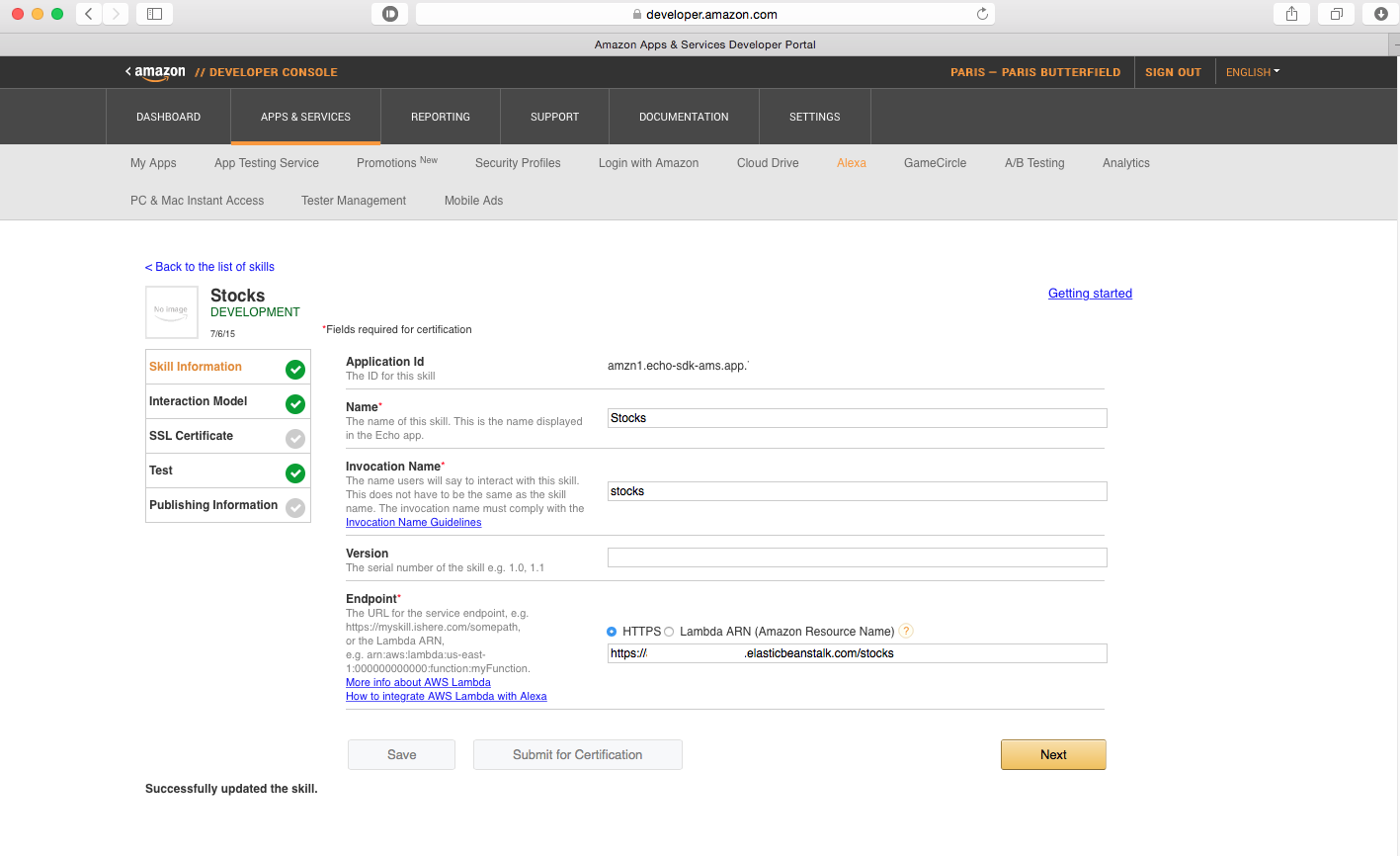
Task: Click the content blocker shield icon
Action: coord(389,14)
